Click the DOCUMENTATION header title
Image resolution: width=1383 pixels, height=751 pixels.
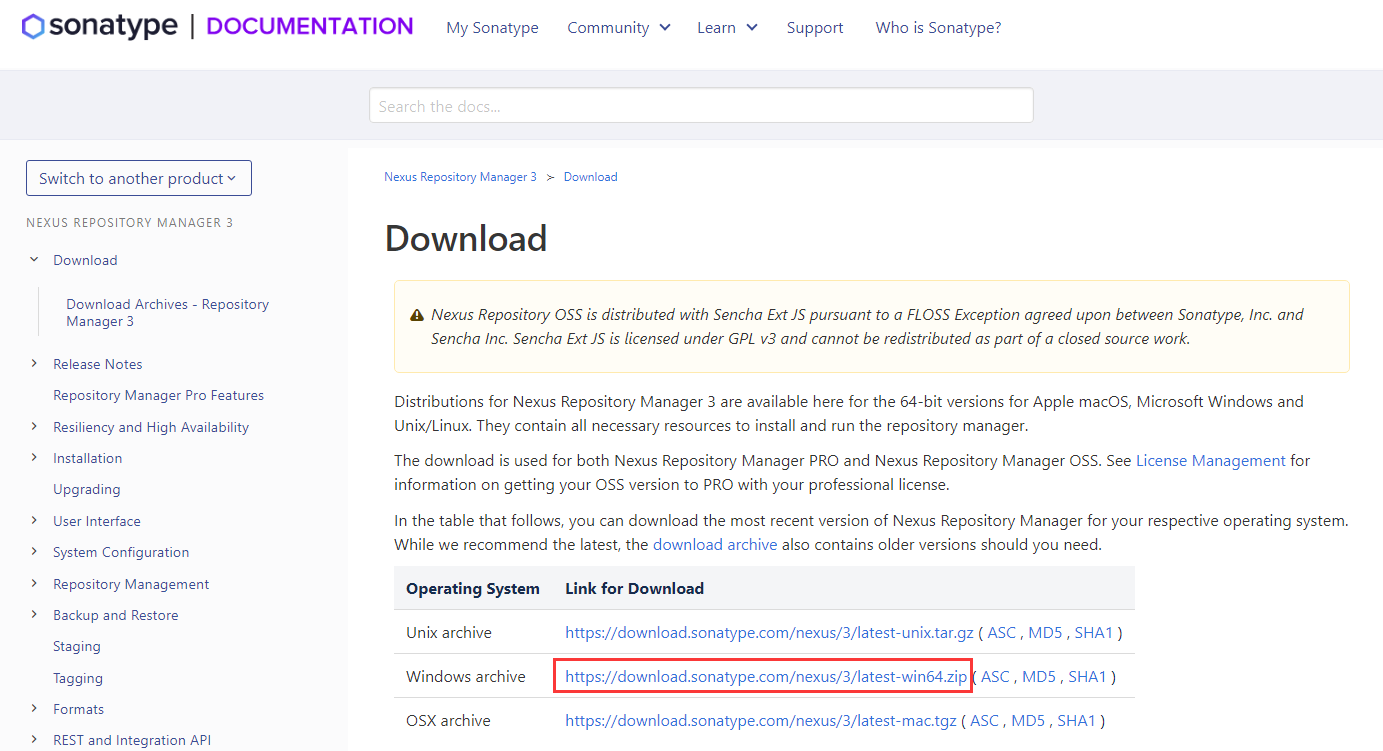(310, 27)
